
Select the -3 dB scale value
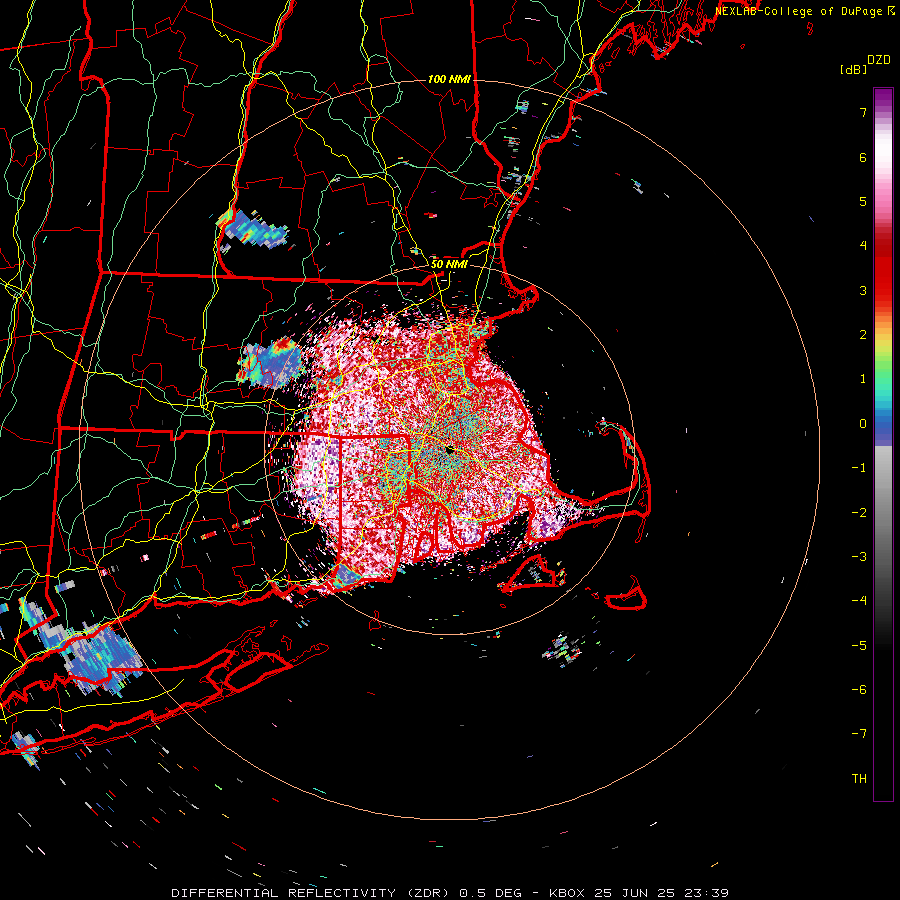pyautogui.click(x=859, y=556)
